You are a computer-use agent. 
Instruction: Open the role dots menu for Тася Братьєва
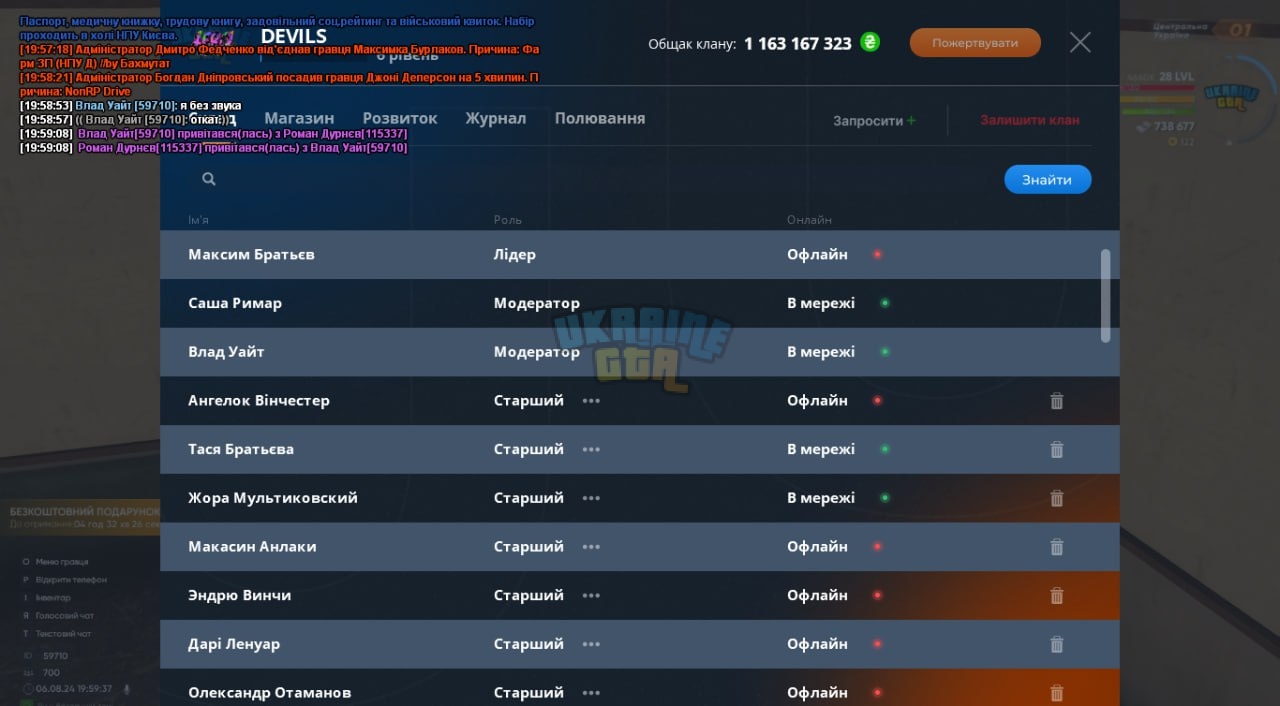[591, 450]
